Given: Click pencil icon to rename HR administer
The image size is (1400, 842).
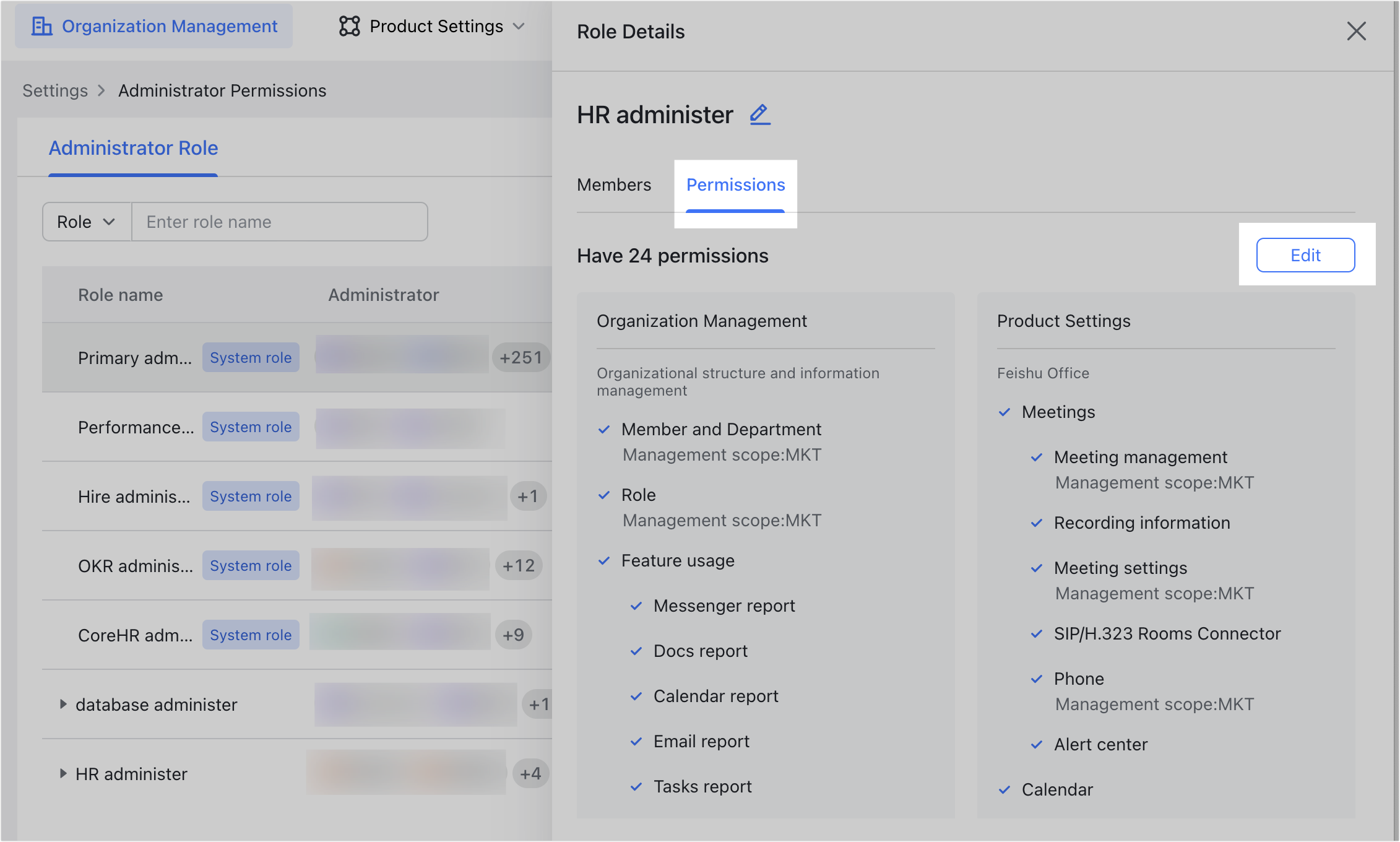Looking at the screenshot, I should [x=759, y=114].
